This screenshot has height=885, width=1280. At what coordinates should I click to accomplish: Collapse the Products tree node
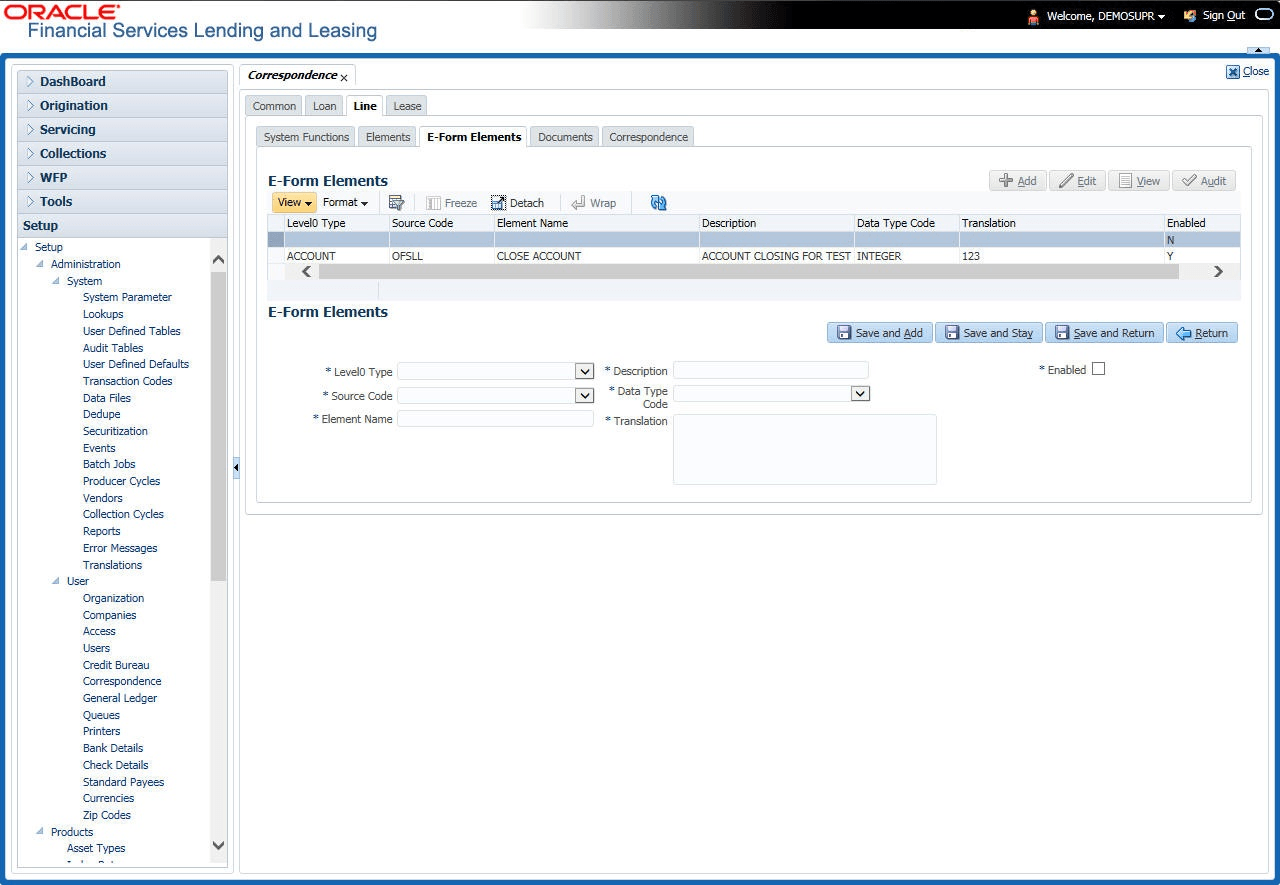pos(41,832)
